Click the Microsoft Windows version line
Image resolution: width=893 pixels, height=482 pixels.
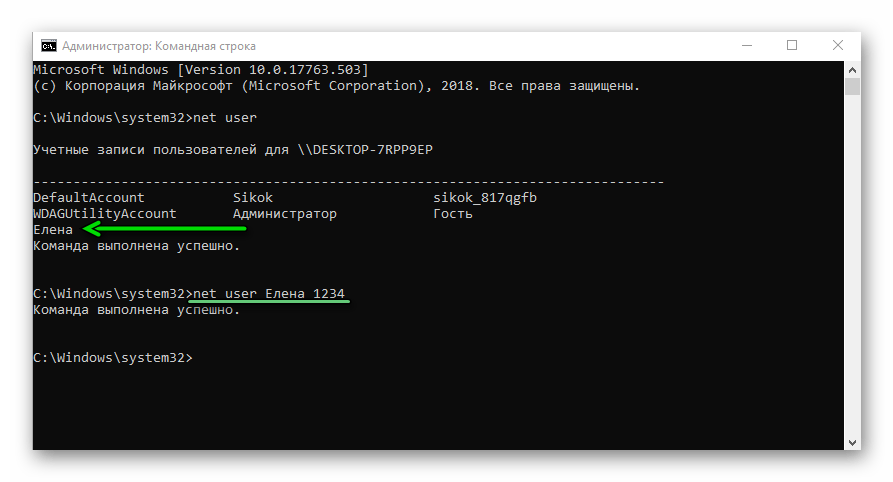coord(200,70)
